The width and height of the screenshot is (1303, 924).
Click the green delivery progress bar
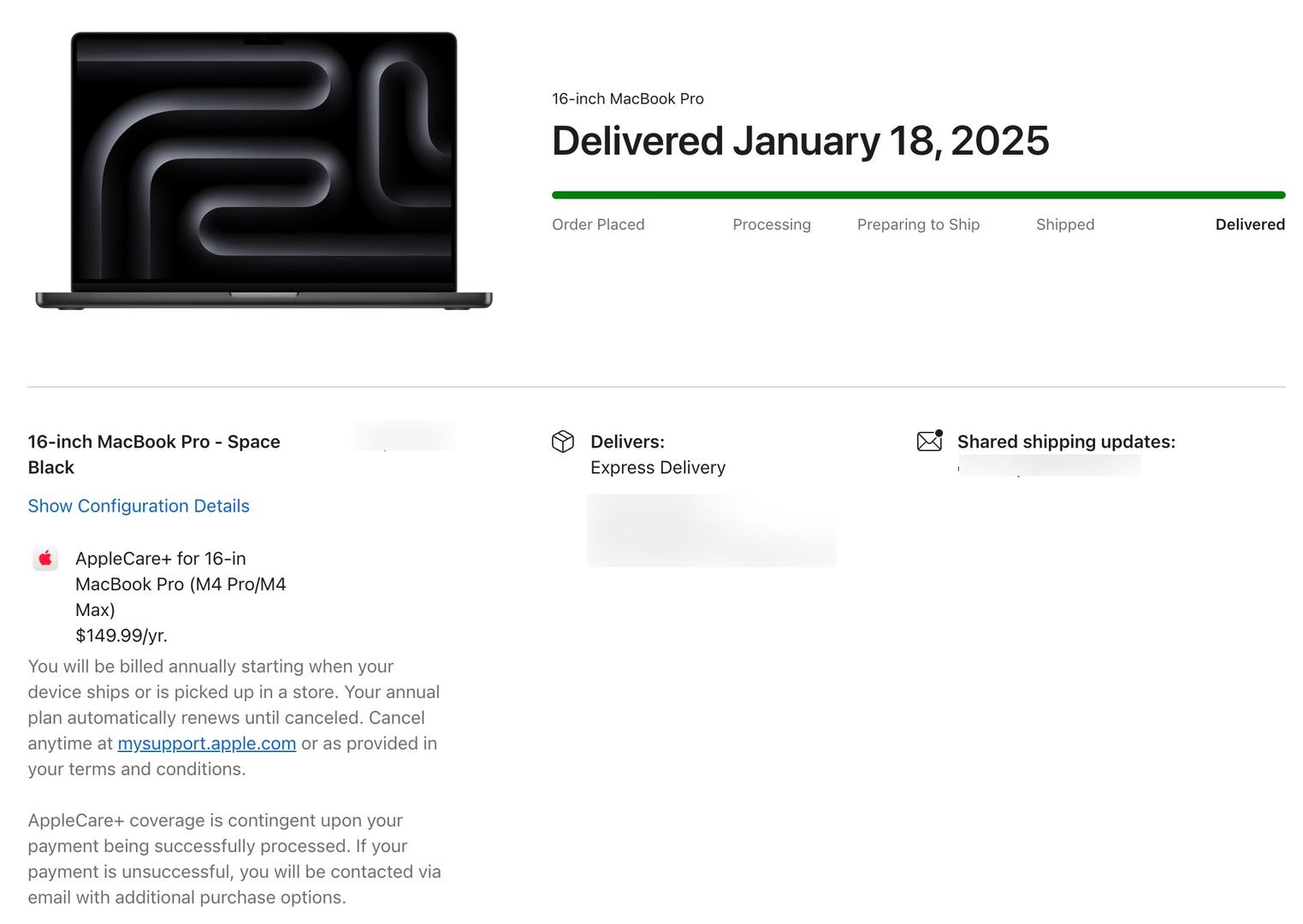click(x=918, y=195)
